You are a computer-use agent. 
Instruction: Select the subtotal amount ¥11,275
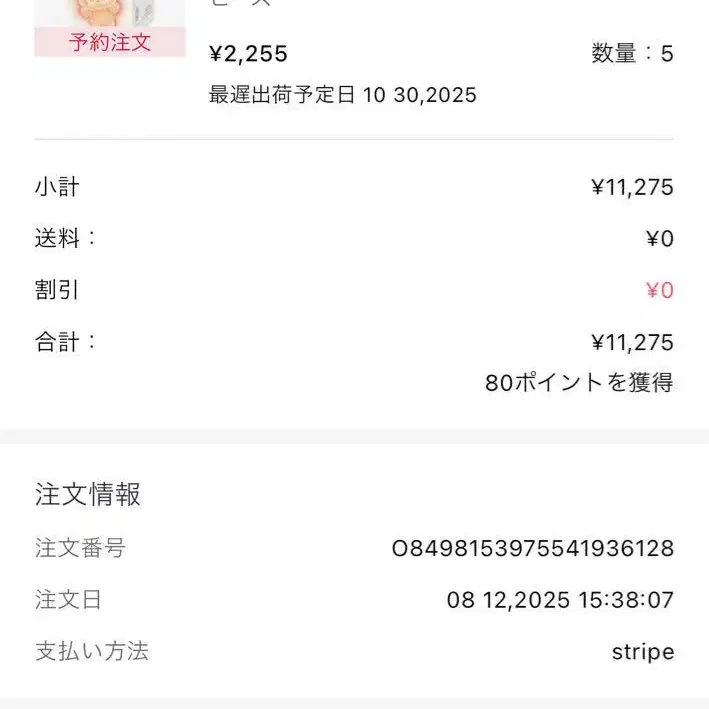click(x=632, y=187)
